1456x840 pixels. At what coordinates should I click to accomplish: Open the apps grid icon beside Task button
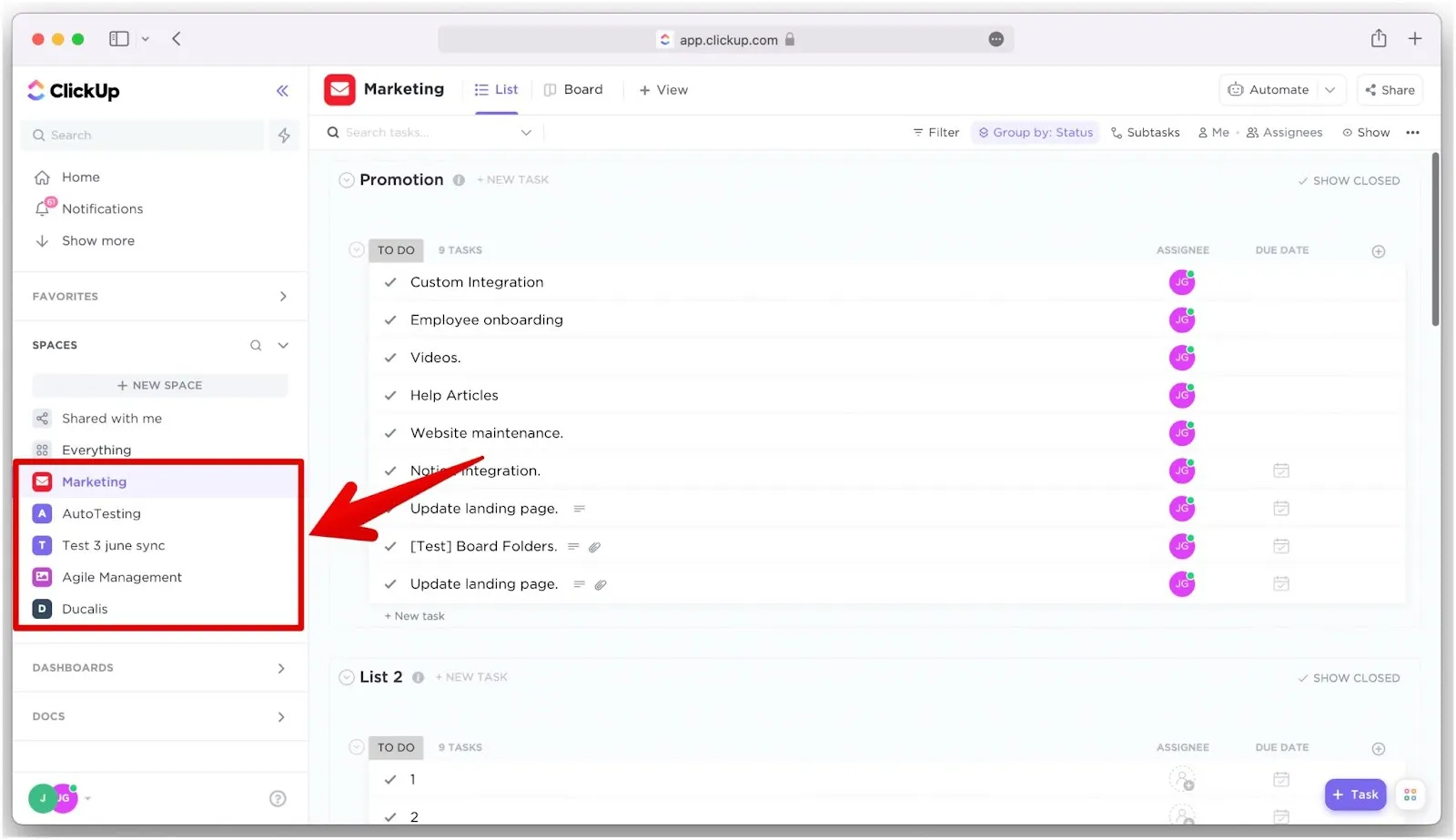pos(1410,795)
